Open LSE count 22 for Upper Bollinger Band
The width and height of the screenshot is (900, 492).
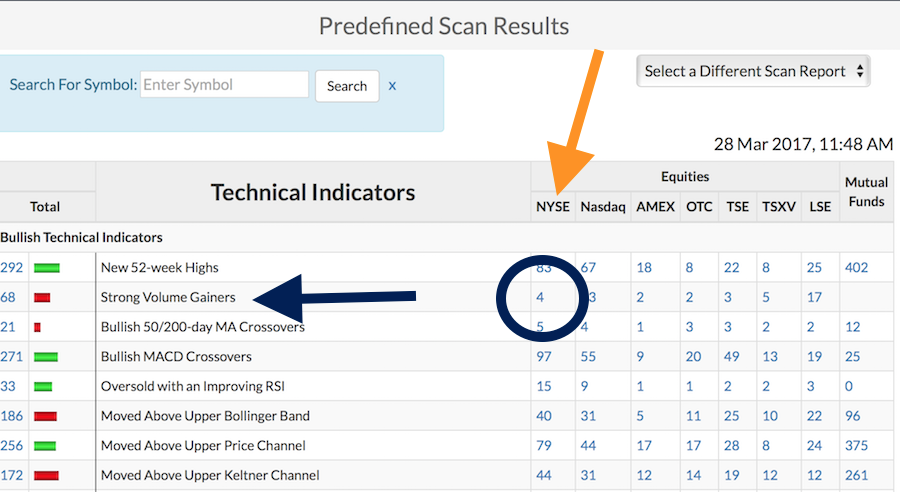(x=814, y=416)
